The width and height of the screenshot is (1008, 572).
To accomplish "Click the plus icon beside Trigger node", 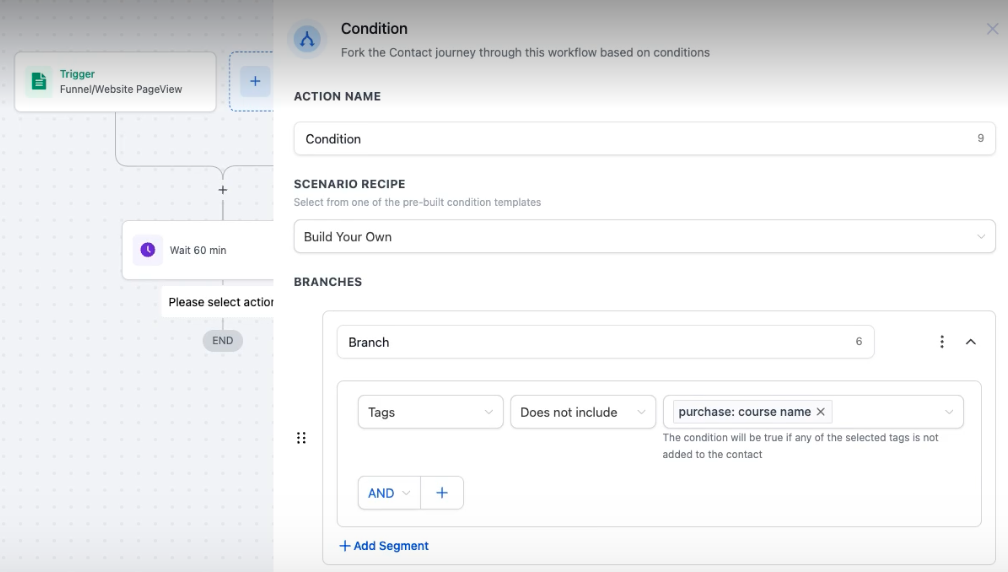I will 255,81.
